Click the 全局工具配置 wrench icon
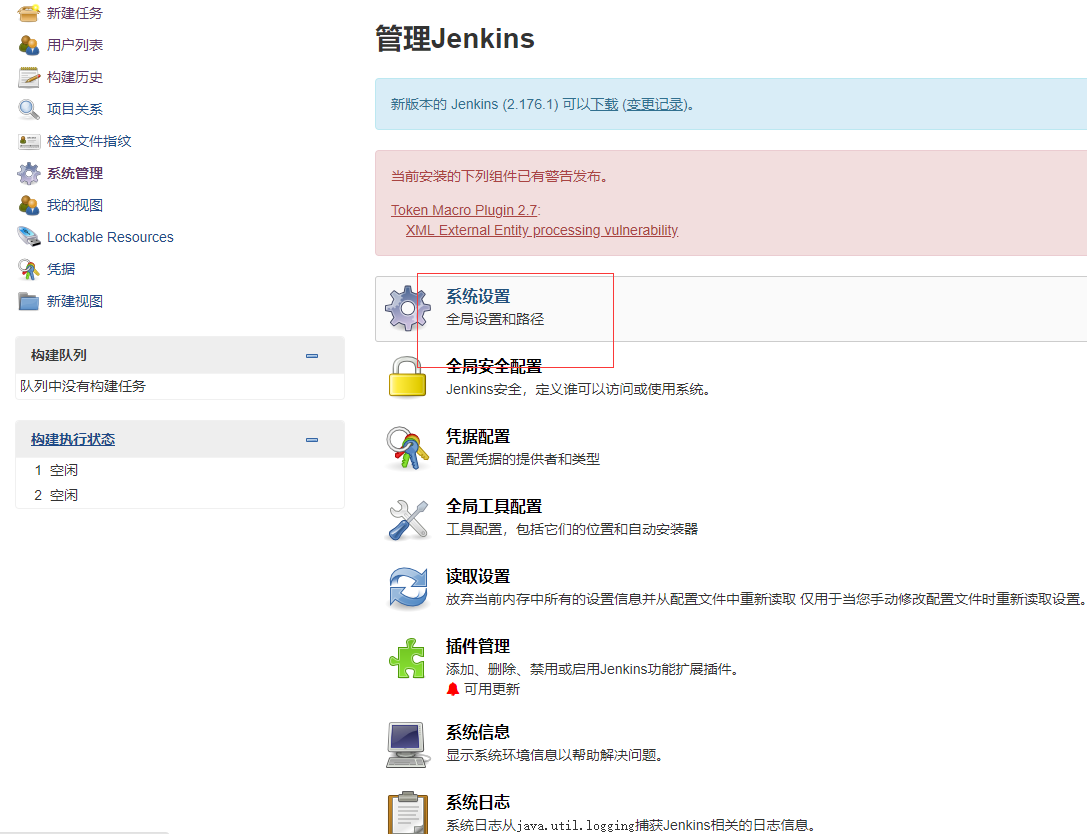The width and height of the screenshot is (1087, 834). [408, 519]
